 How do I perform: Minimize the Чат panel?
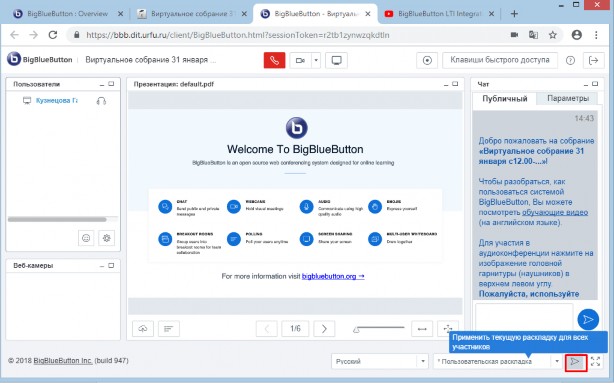[x=586, y=84]
